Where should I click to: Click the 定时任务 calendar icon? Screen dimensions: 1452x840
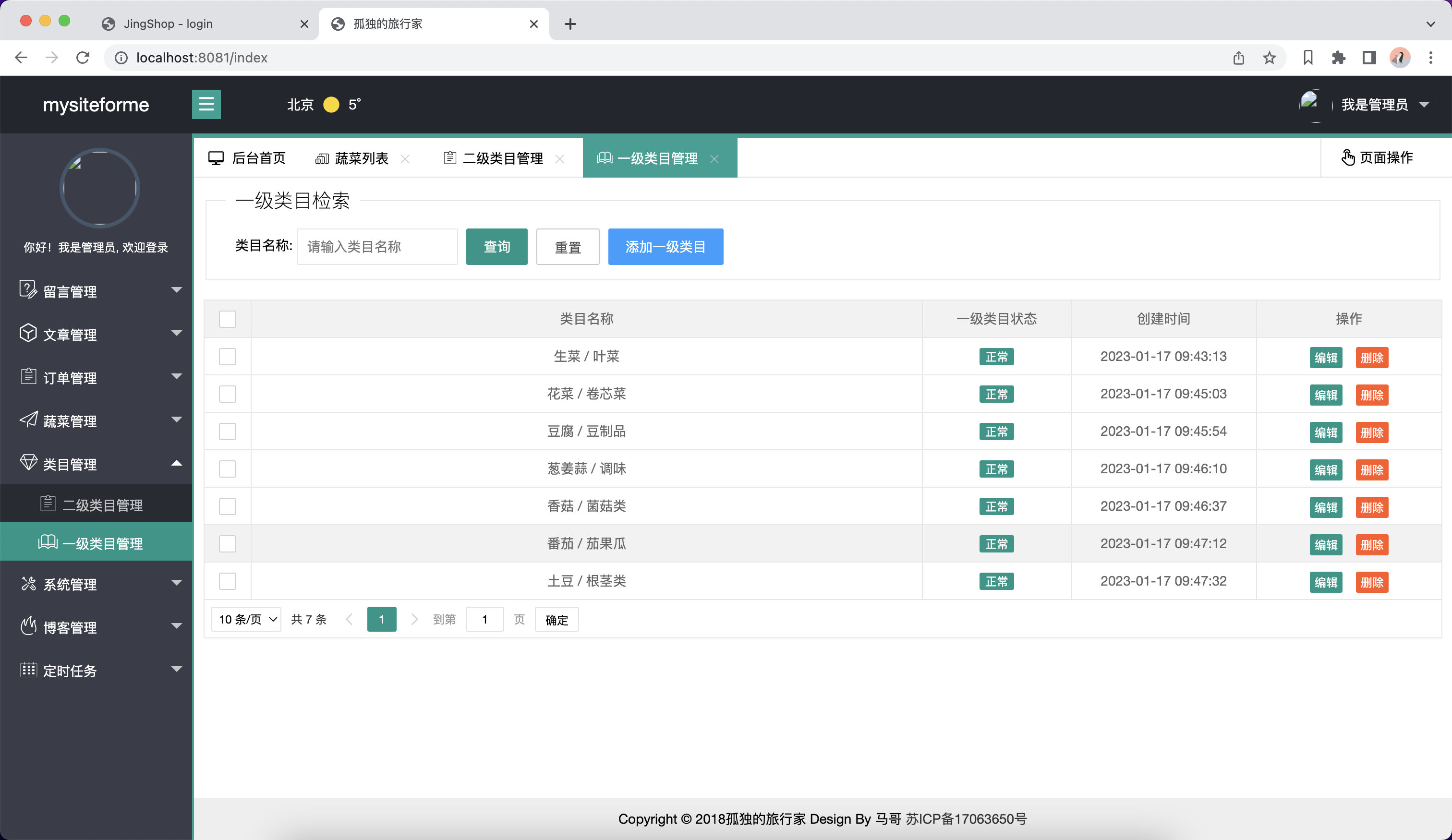point(28,669)
